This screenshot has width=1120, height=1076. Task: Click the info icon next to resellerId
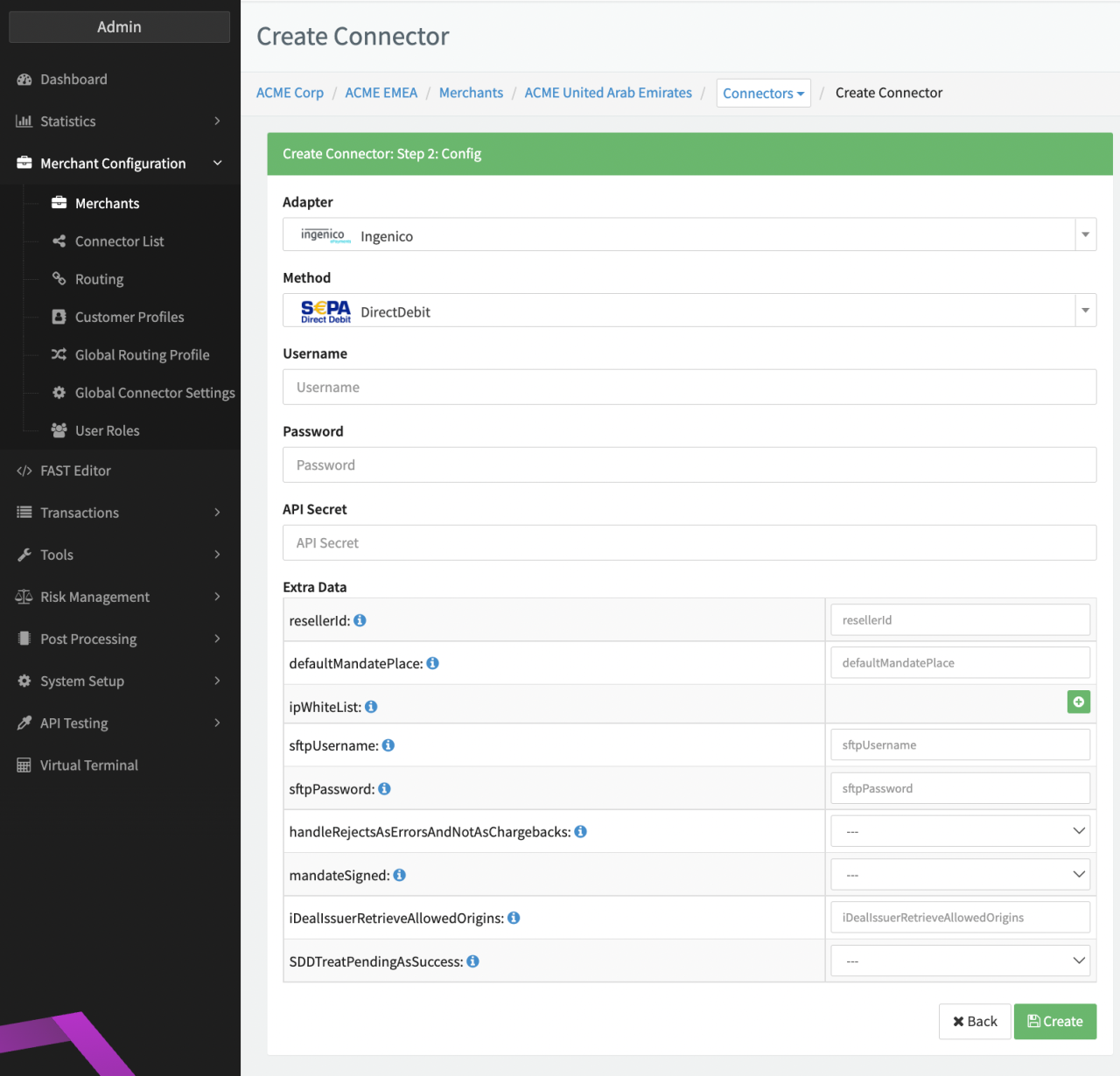pyautogui.click(x=360, y=620)
